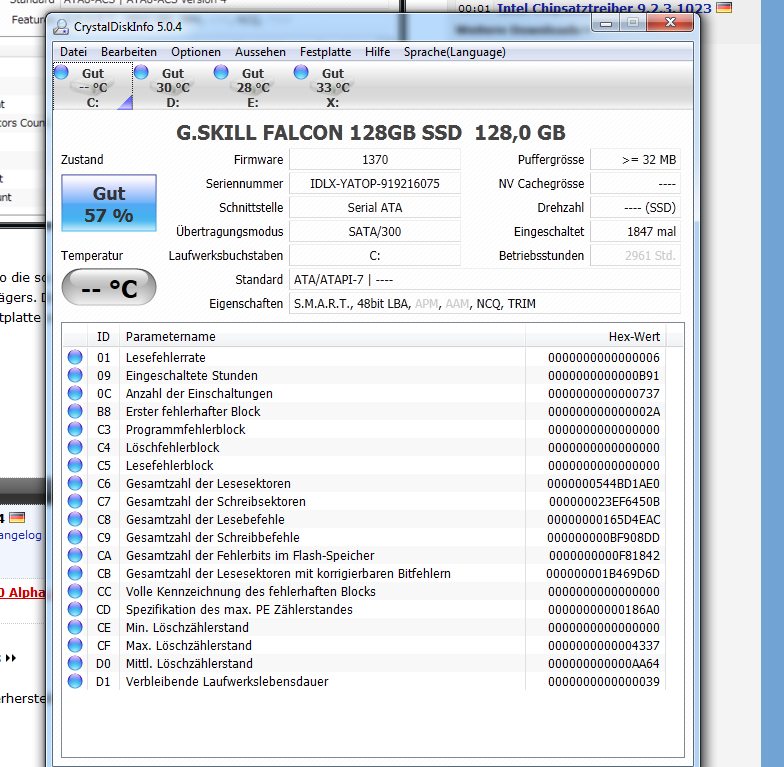Click the Hex-Wert column header
This screenshot has height=767, width=784.
click(596, 336)
